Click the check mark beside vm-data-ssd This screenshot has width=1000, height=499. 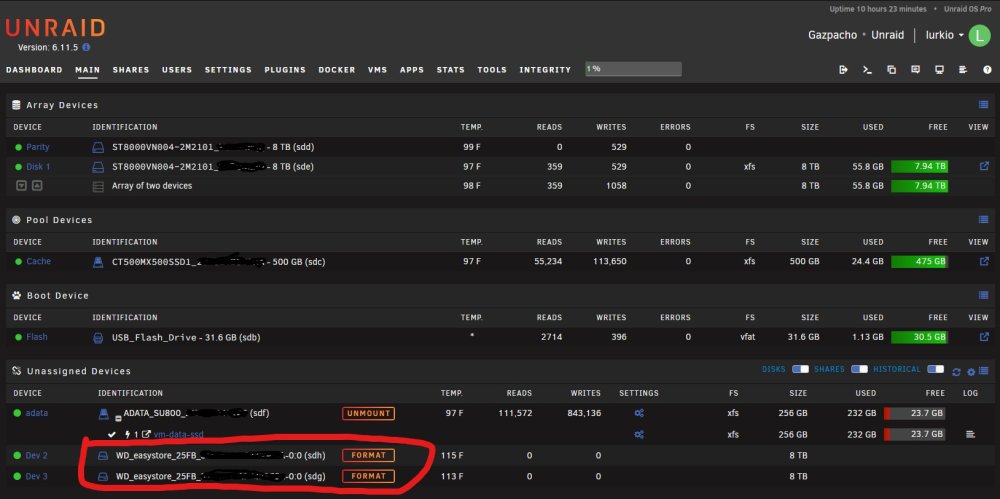click(x=112, y=435)
